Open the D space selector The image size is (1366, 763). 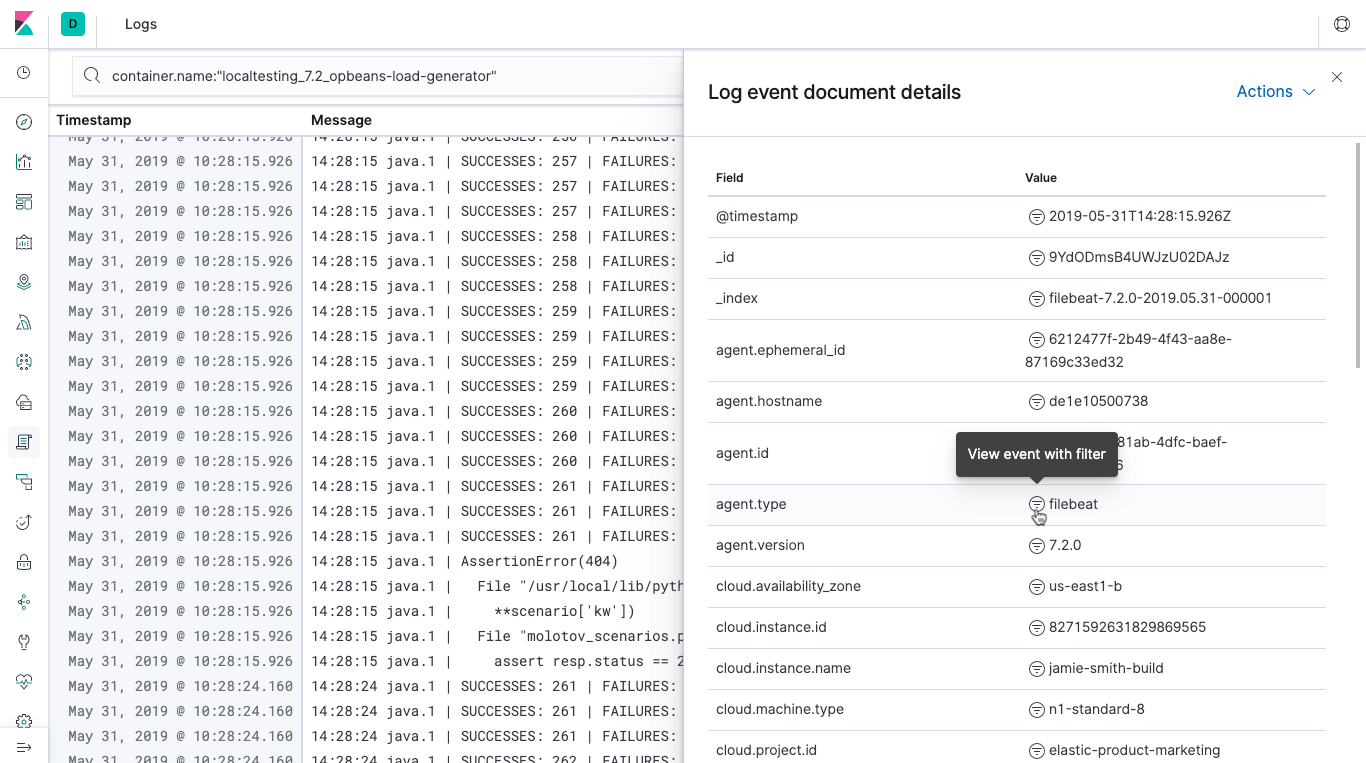[73, 24]
